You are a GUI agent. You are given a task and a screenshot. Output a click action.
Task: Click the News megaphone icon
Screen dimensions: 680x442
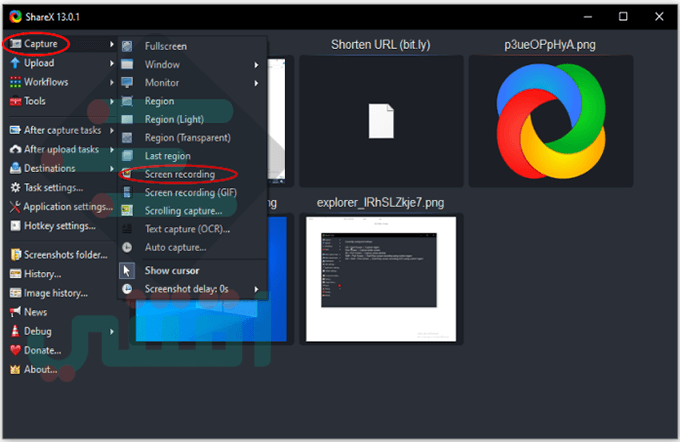[x=15, y=312]
